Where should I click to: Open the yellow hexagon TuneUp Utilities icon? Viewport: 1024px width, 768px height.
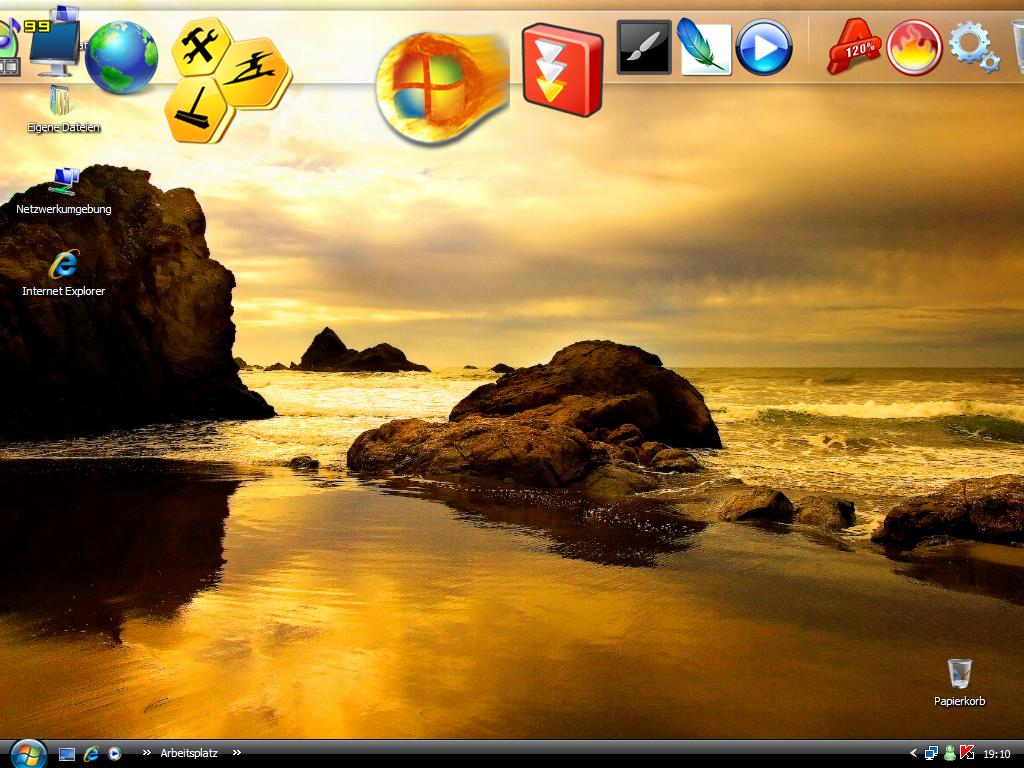pyautogui.click(x=227, y=80)
